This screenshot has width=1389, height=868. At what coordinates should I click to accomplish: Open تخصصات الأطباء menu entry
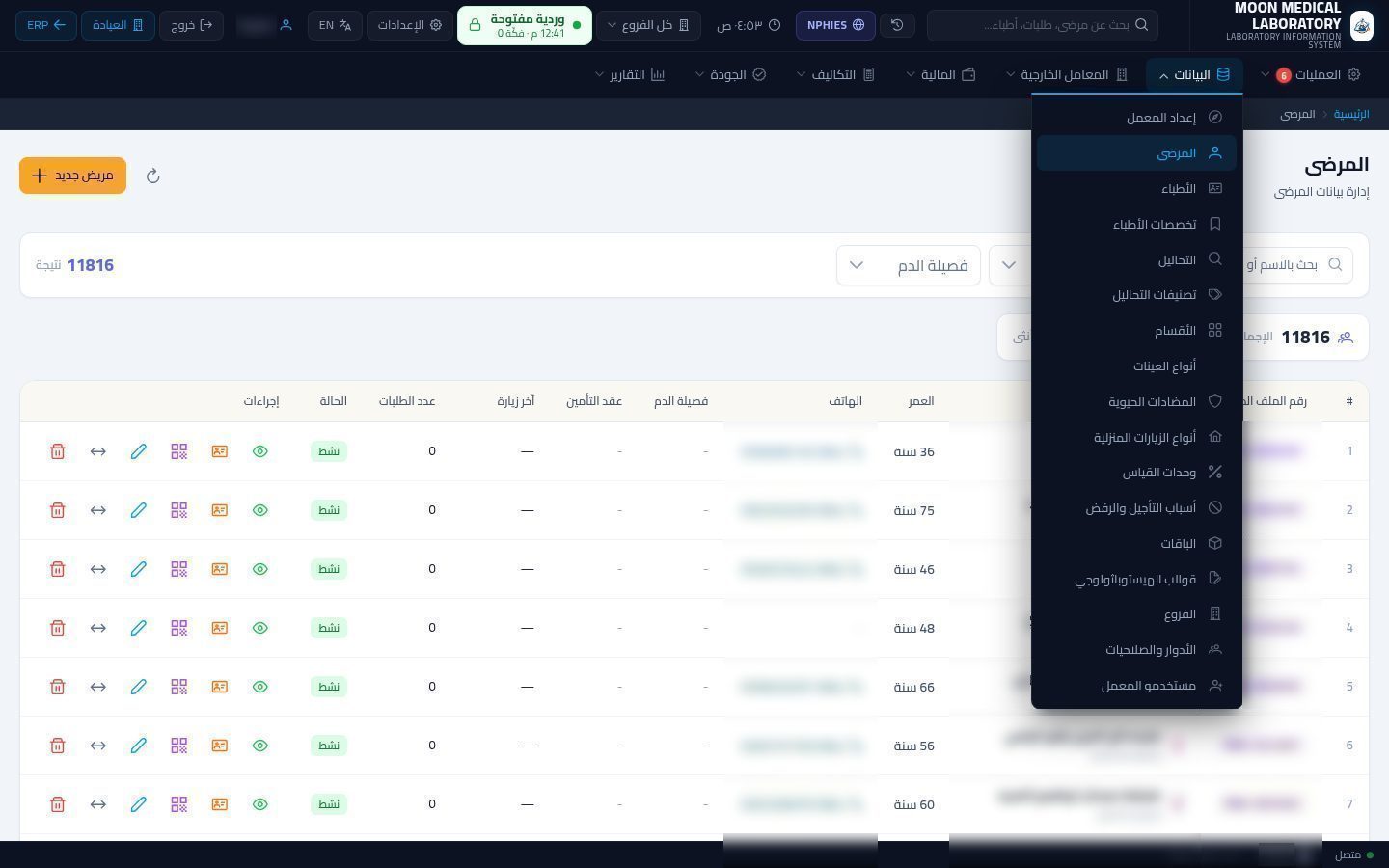(x=1136, y=224)
